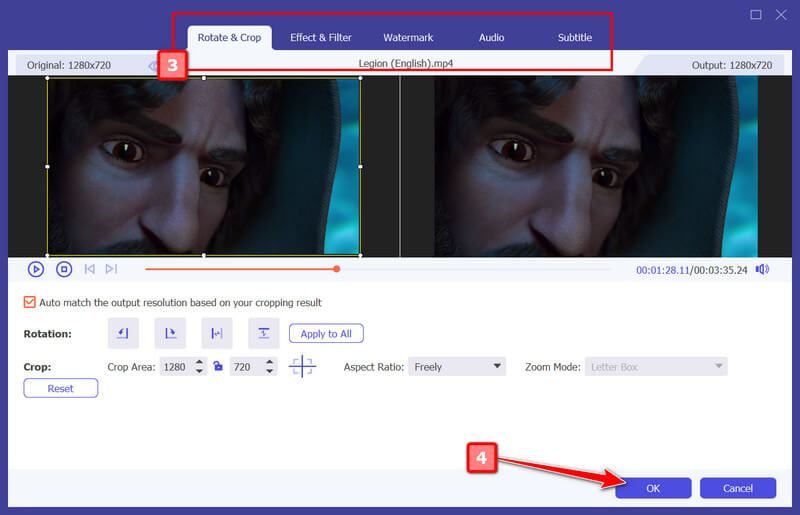Uncheck Auto match output resolution
This screenshot has height=515, width=800.
pyautogui.click(x=30, y=302)
